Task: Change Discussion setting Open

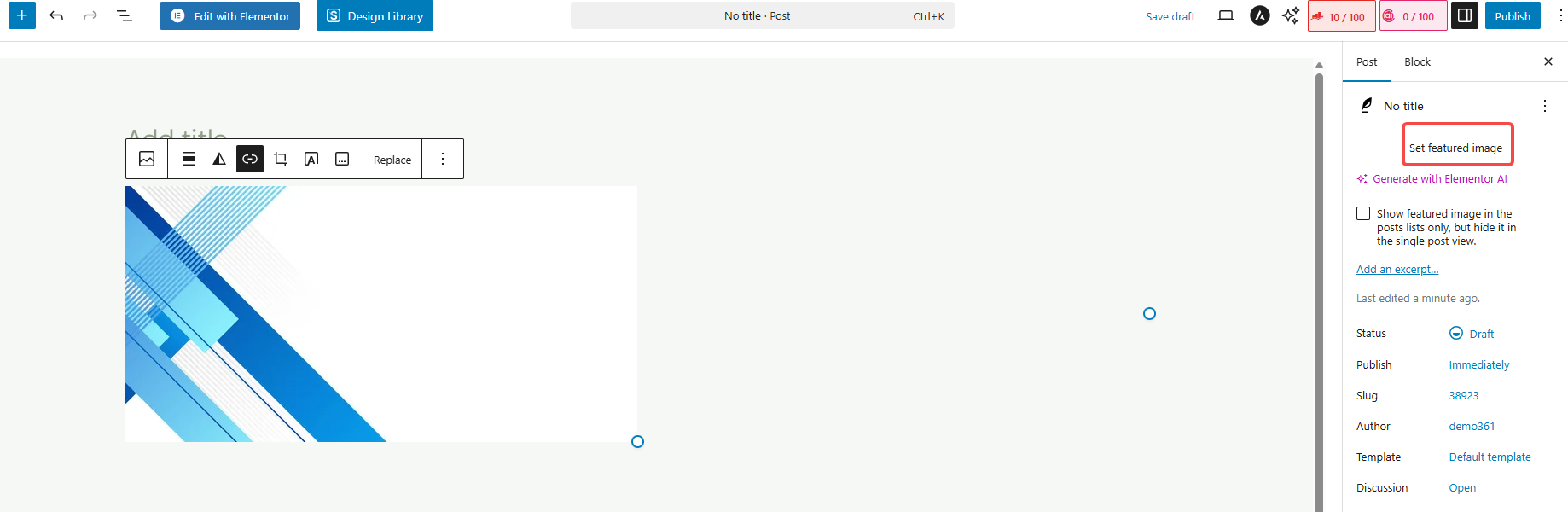Action: (x=1462, y=487)
